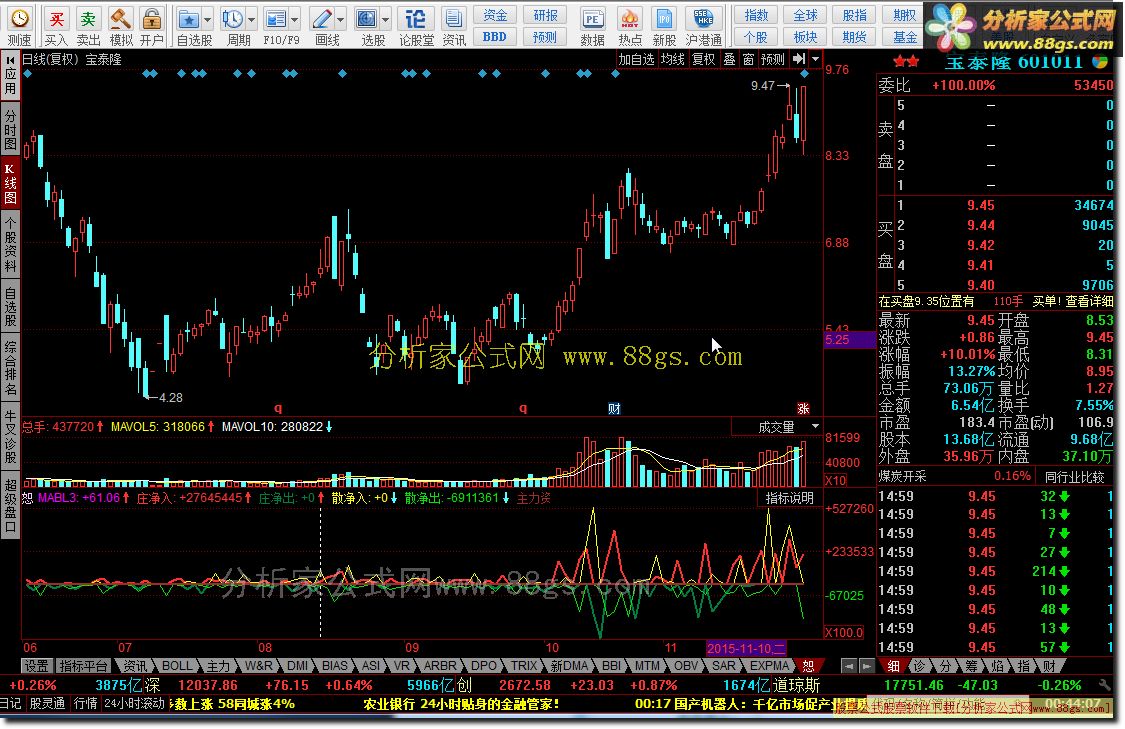The width and height of the screenshot is (1125, 729).
Task: Click the 同行业比较 industry comparison link
Action: coord(1073,476)
